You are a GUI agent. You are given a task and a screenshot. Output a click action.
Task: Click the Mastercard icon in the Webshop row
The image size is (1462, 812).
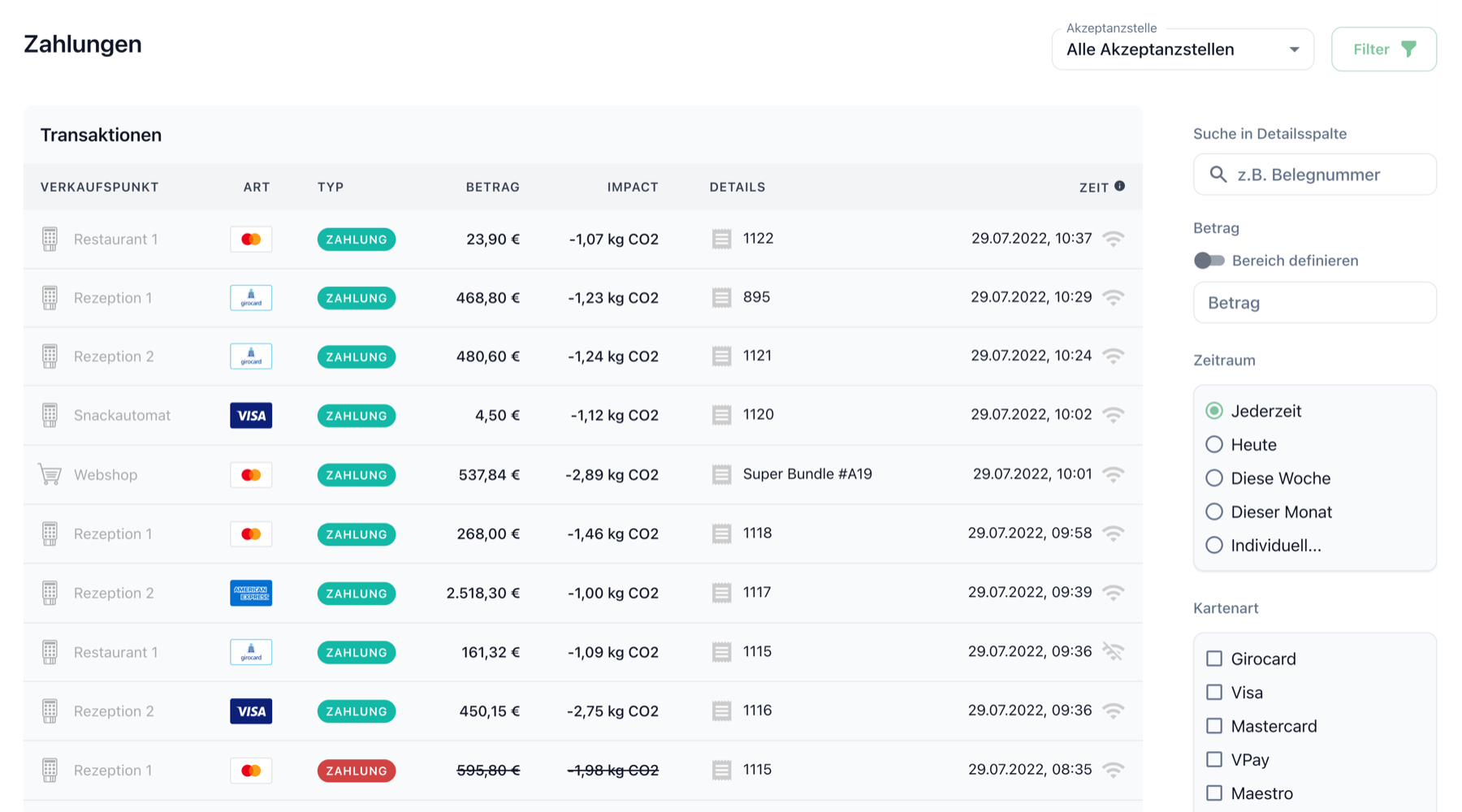pyautogui.click(x=251, y=475)
